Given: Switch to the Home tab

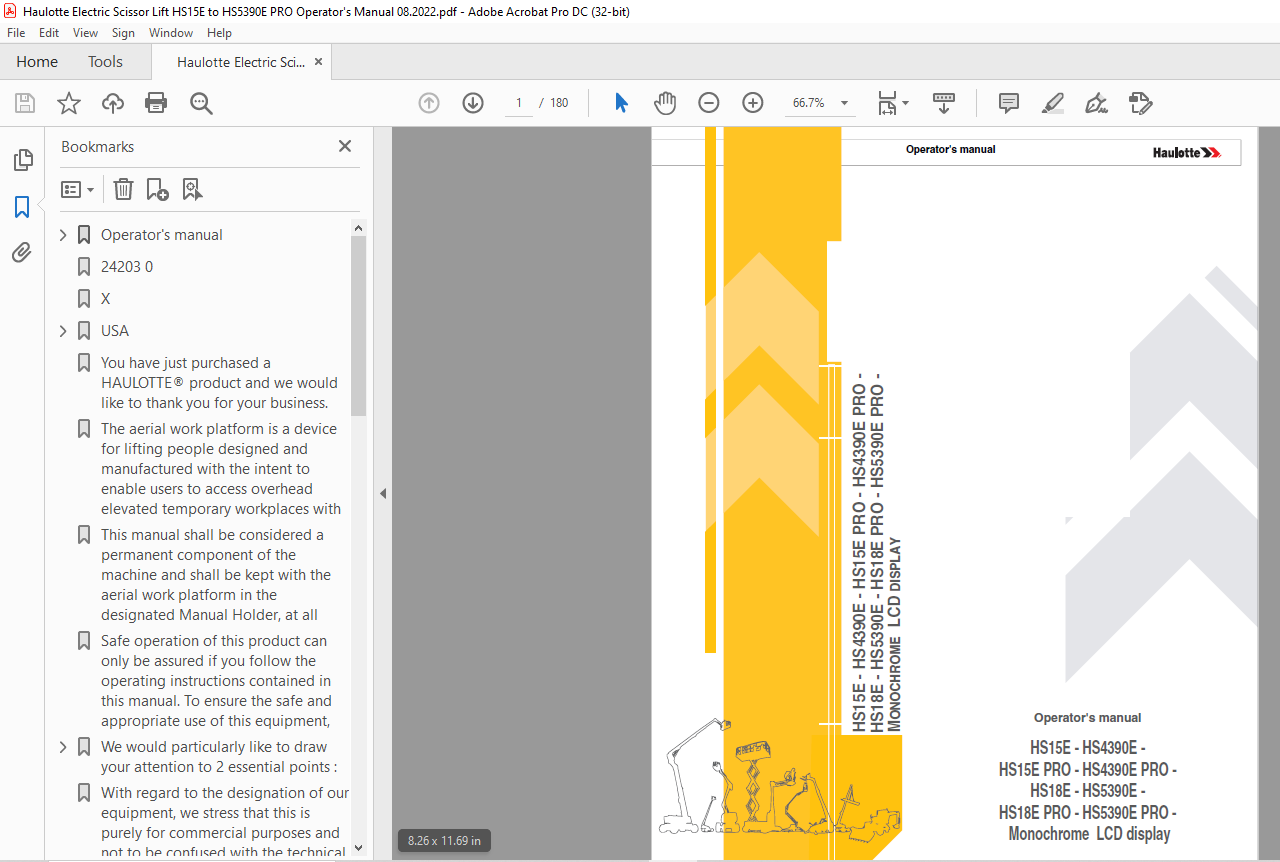Looking at the screenshot, I should coord(37,62).
